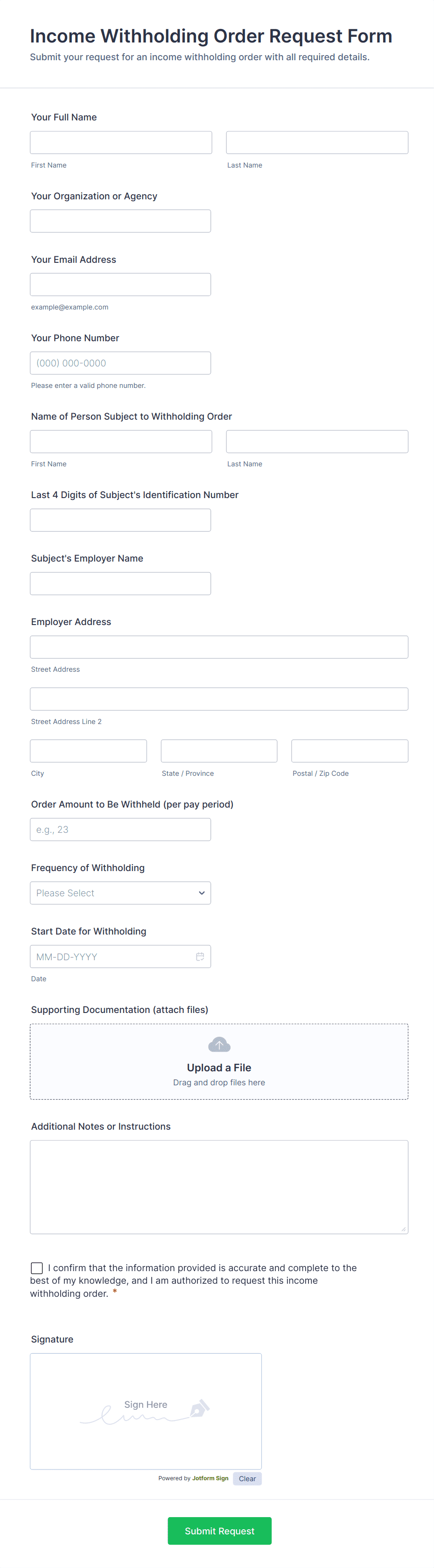
Task: Click the Submit Request button
Action: pos(219,1531)
